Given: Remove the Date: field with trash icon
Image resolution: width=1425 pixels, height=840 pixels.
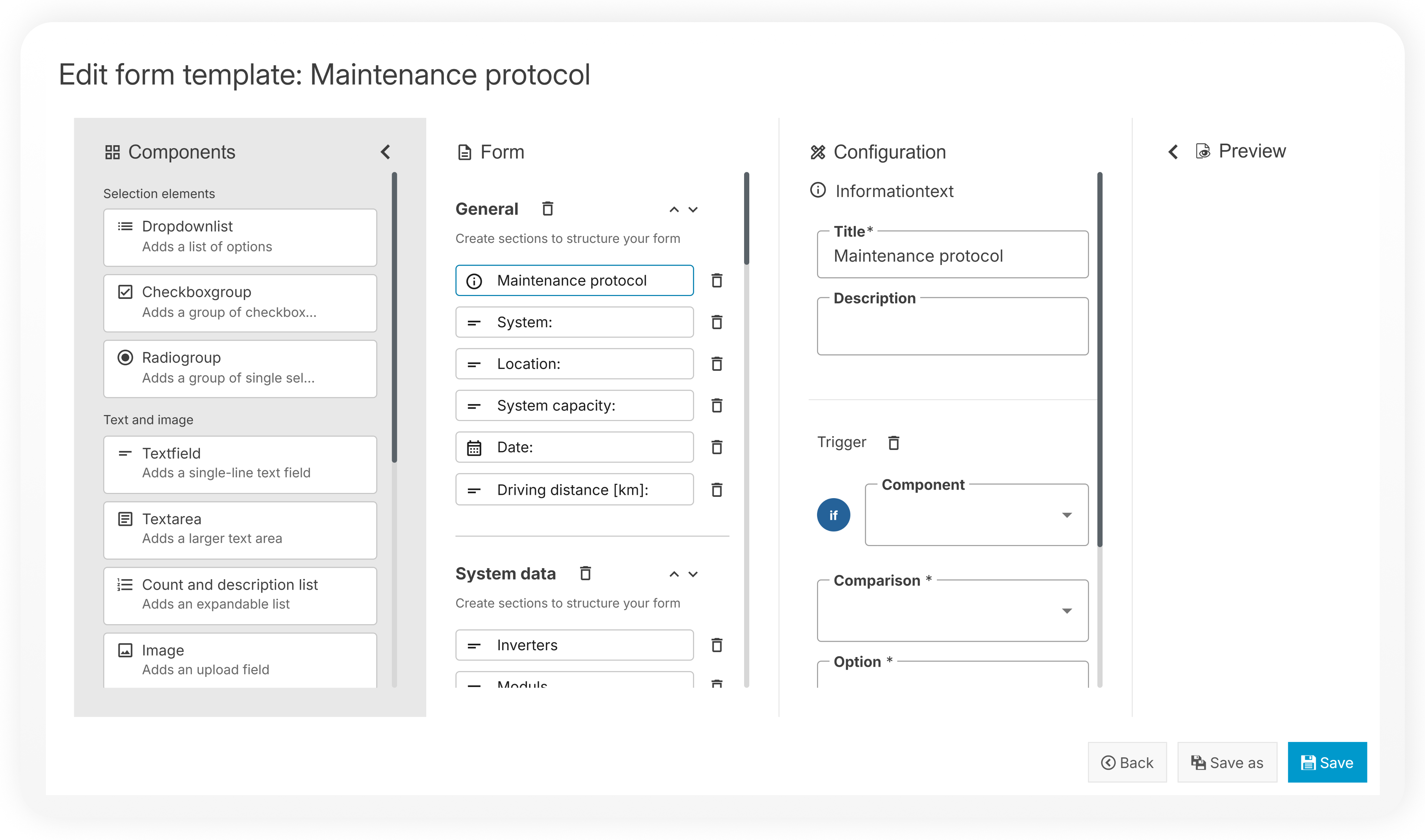Looking at the screenshot, I should pos(717,447).
